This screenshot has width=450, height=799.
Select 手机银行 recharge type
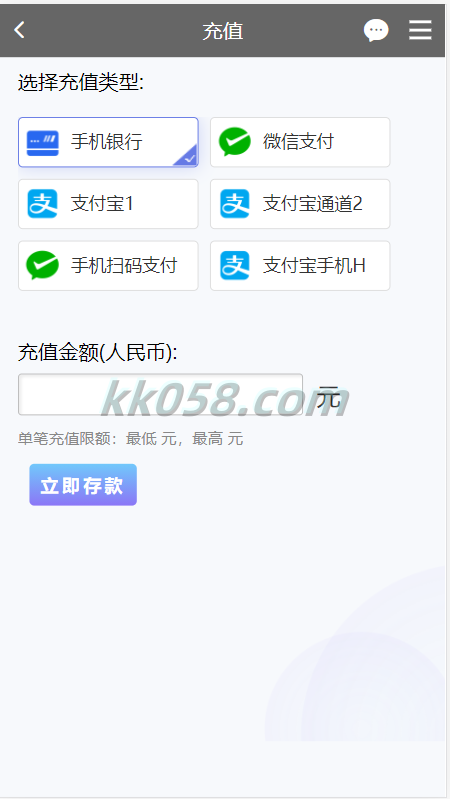pos(108,142)
